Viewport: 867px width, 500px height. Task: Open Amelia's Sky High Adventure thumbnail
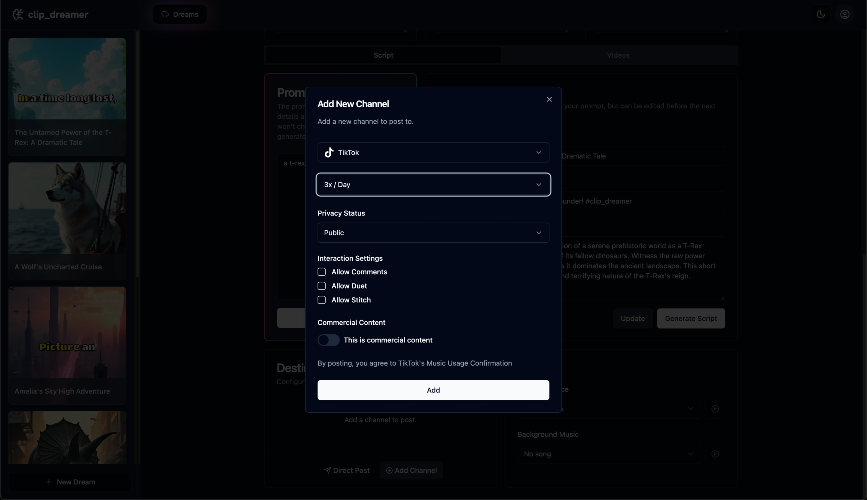pos(67,332)
